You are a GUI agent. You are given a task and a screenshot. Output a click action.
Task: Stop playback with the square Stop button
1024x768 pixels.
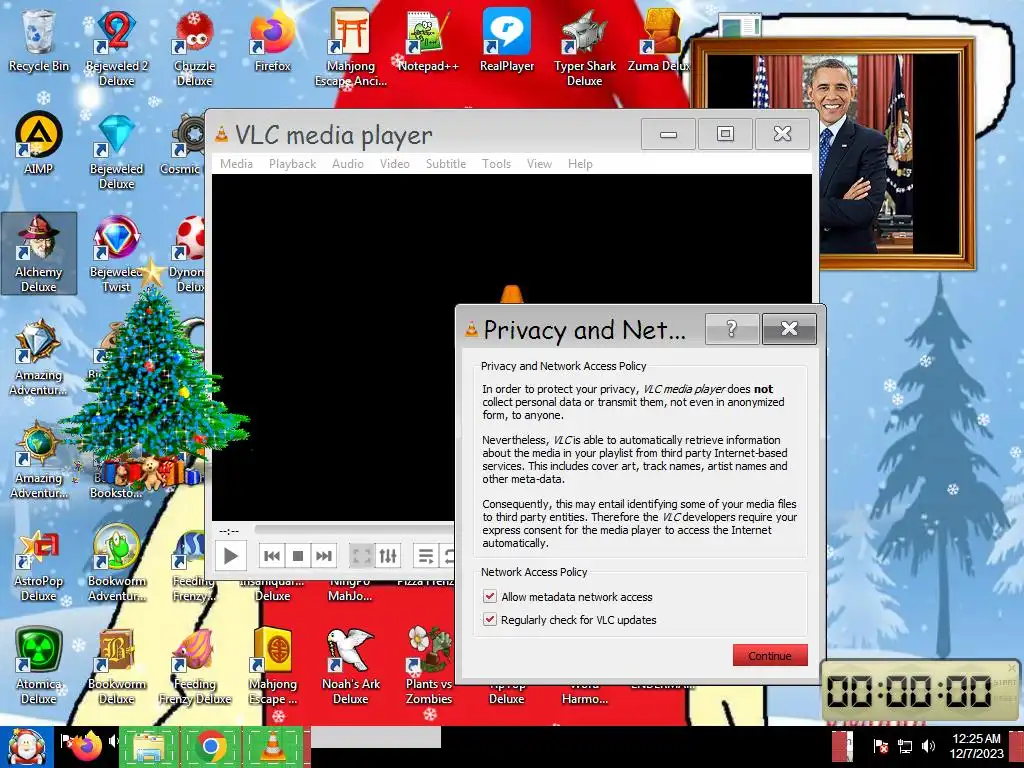pyautogui.click(x=298, y=556)
